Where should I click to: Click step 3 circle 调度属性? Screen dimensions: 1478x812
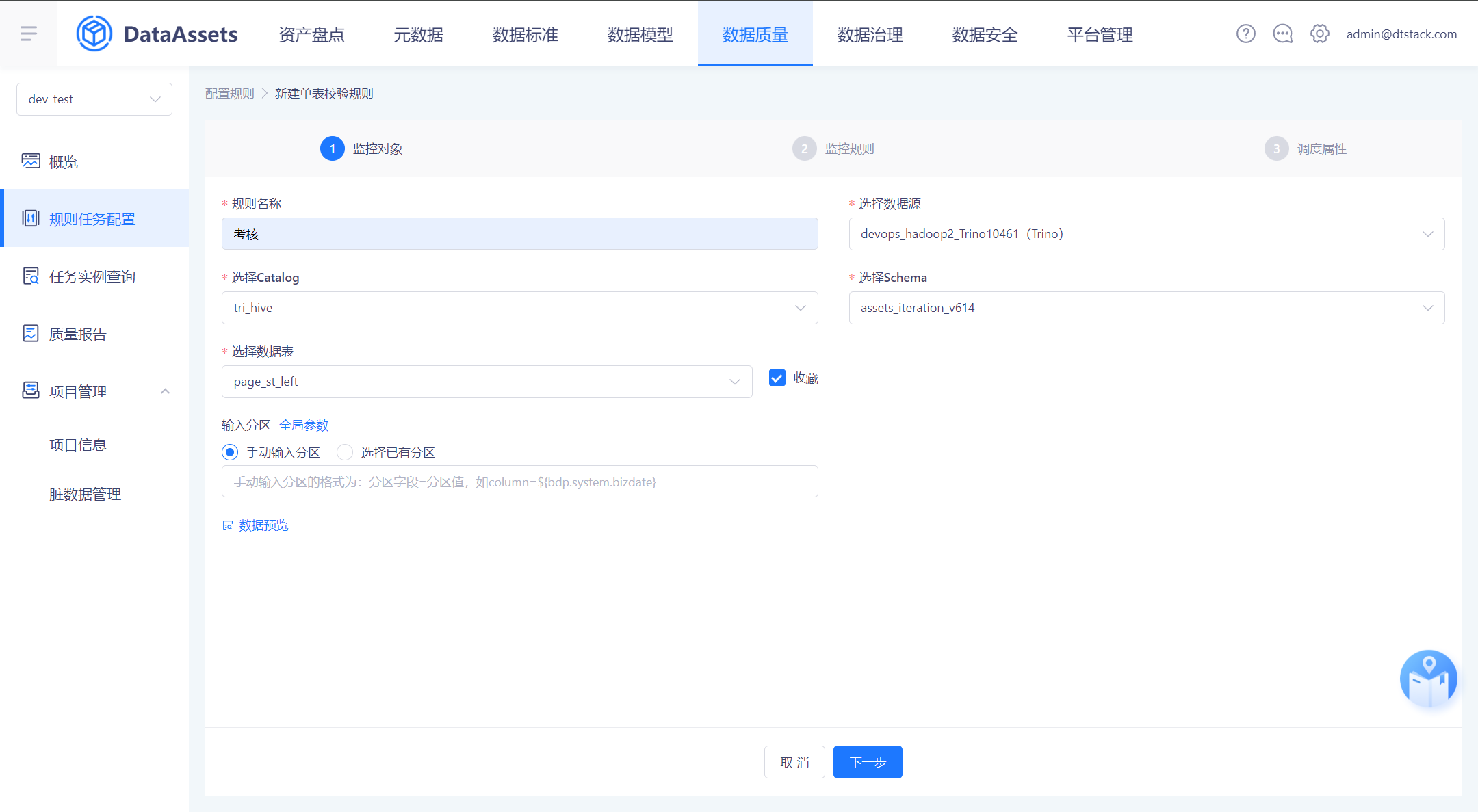1277,148
